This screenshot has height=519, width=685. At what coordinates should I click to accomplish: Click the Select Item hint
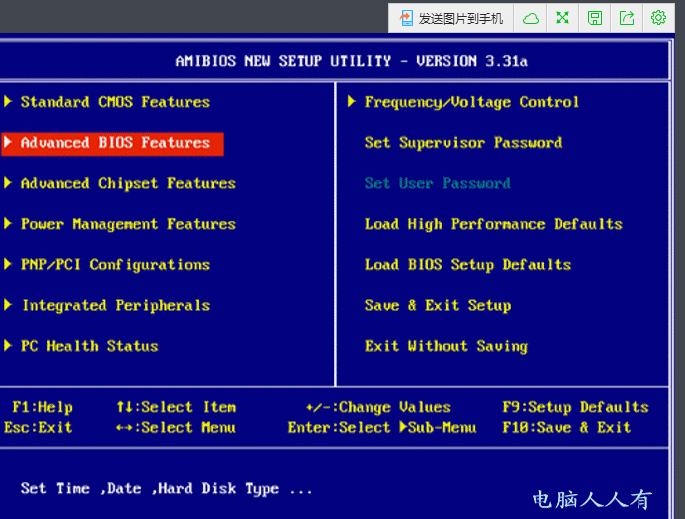pos(176,407)
